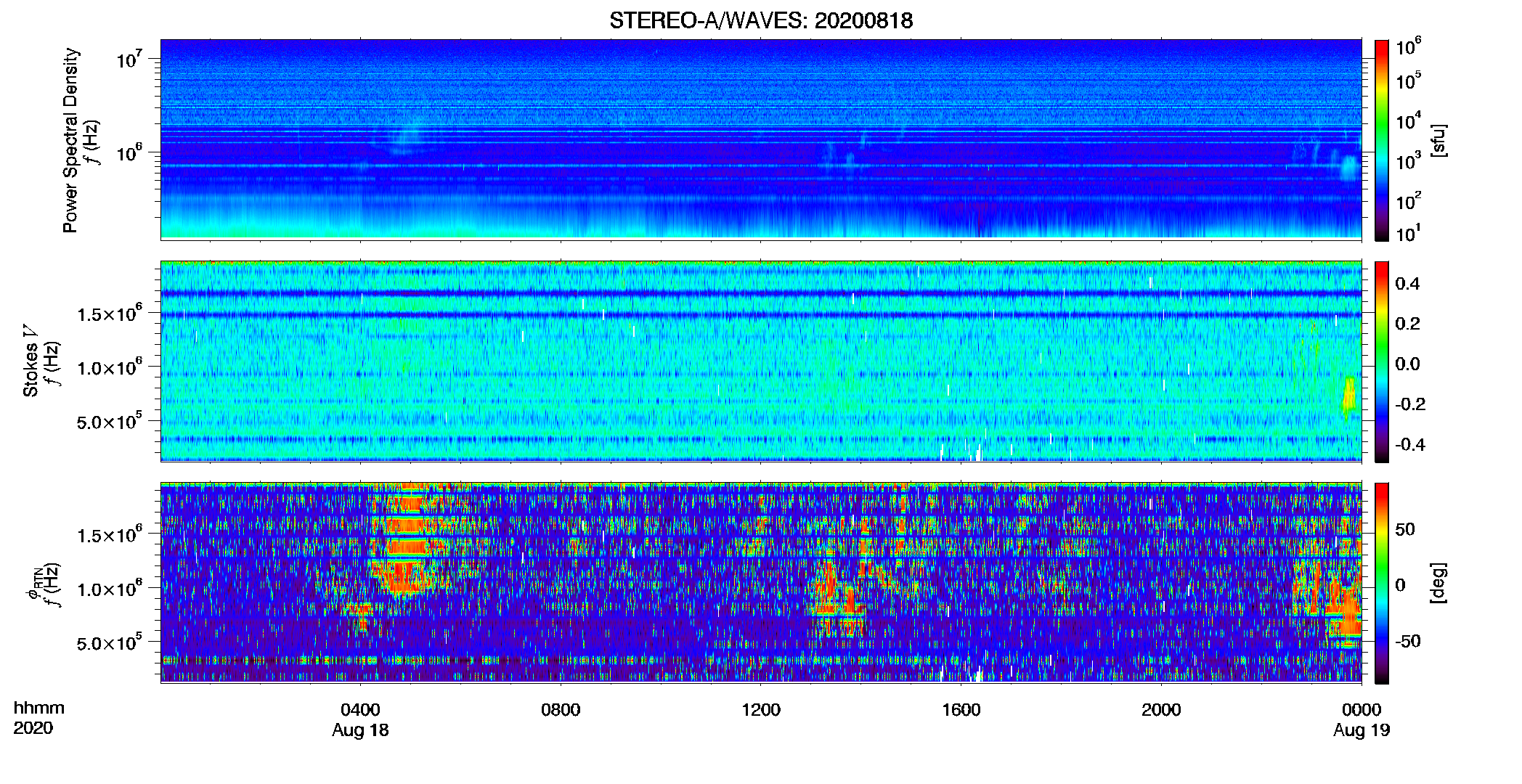Click the 1600 time tick label
1522x784 pixels.
(961, 709)
